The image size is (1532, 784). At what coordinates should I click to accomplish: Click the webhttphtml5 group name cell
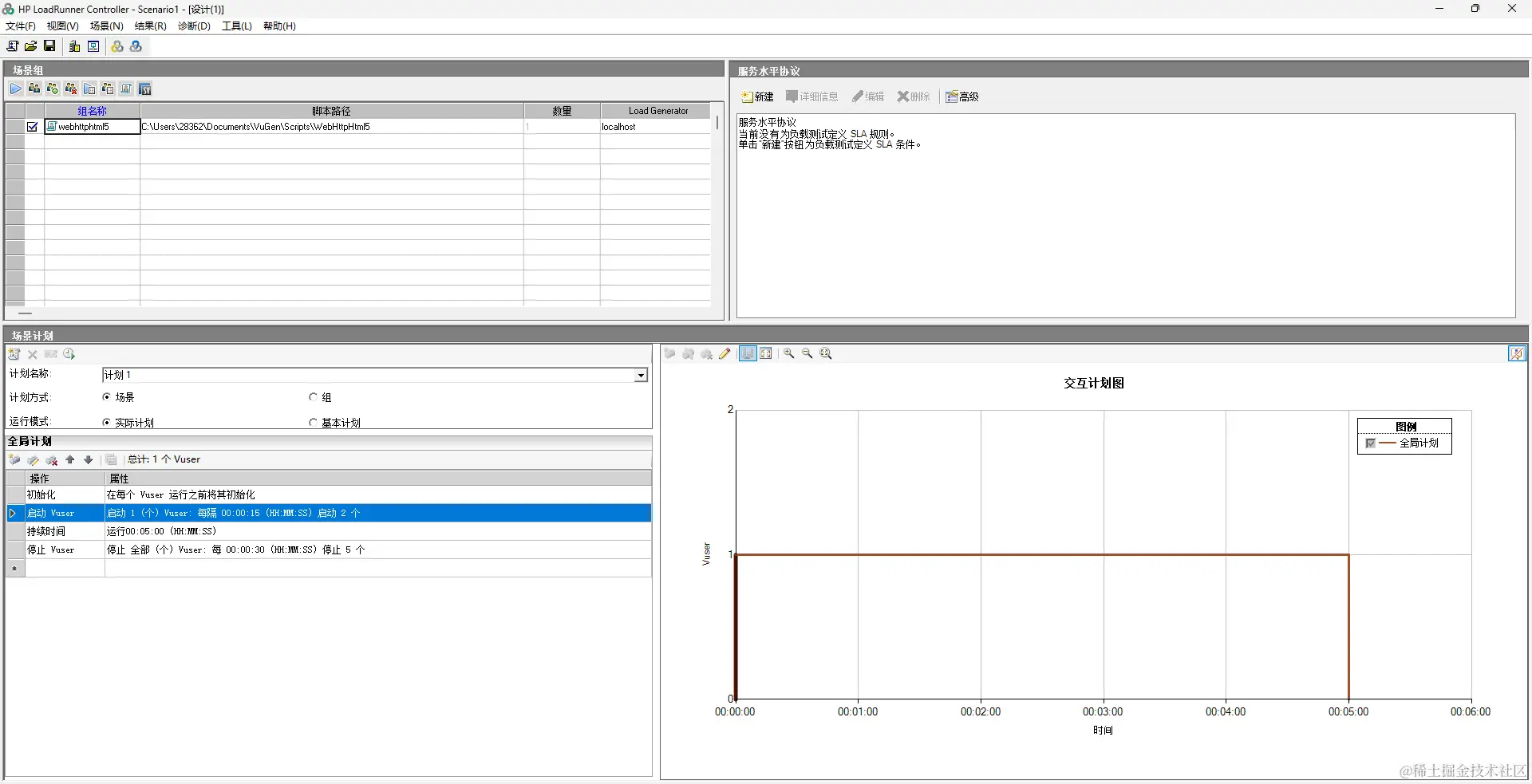pos(93,127)
